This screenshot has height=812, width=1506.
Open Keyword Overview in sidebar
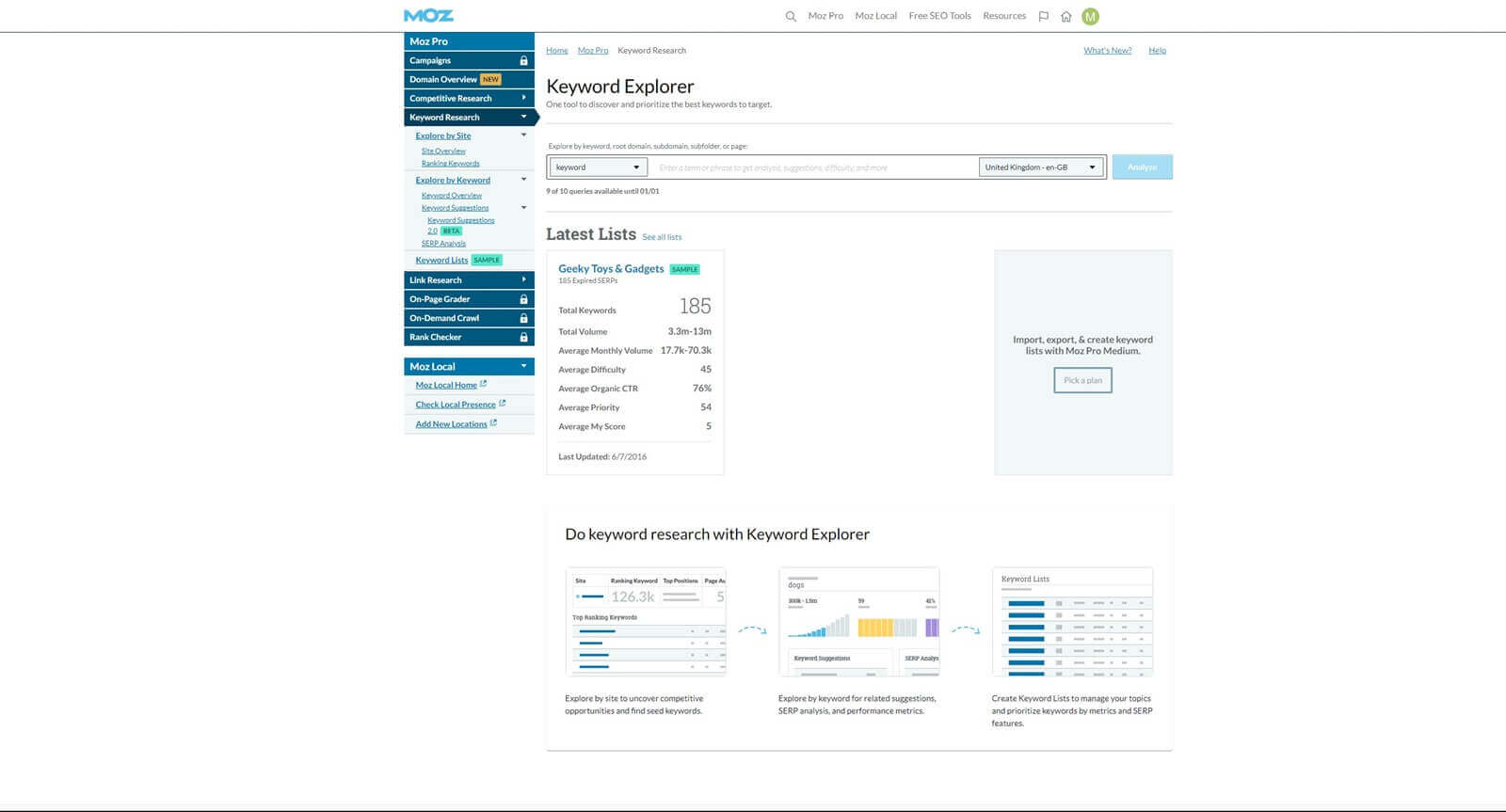click(x=452, y=196)
